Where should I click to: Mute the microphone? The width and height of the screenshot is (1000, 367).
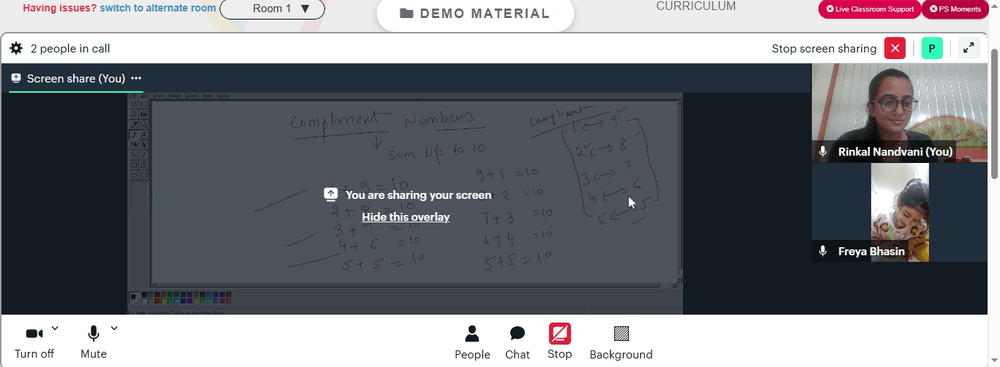click(x=93, y=342)
